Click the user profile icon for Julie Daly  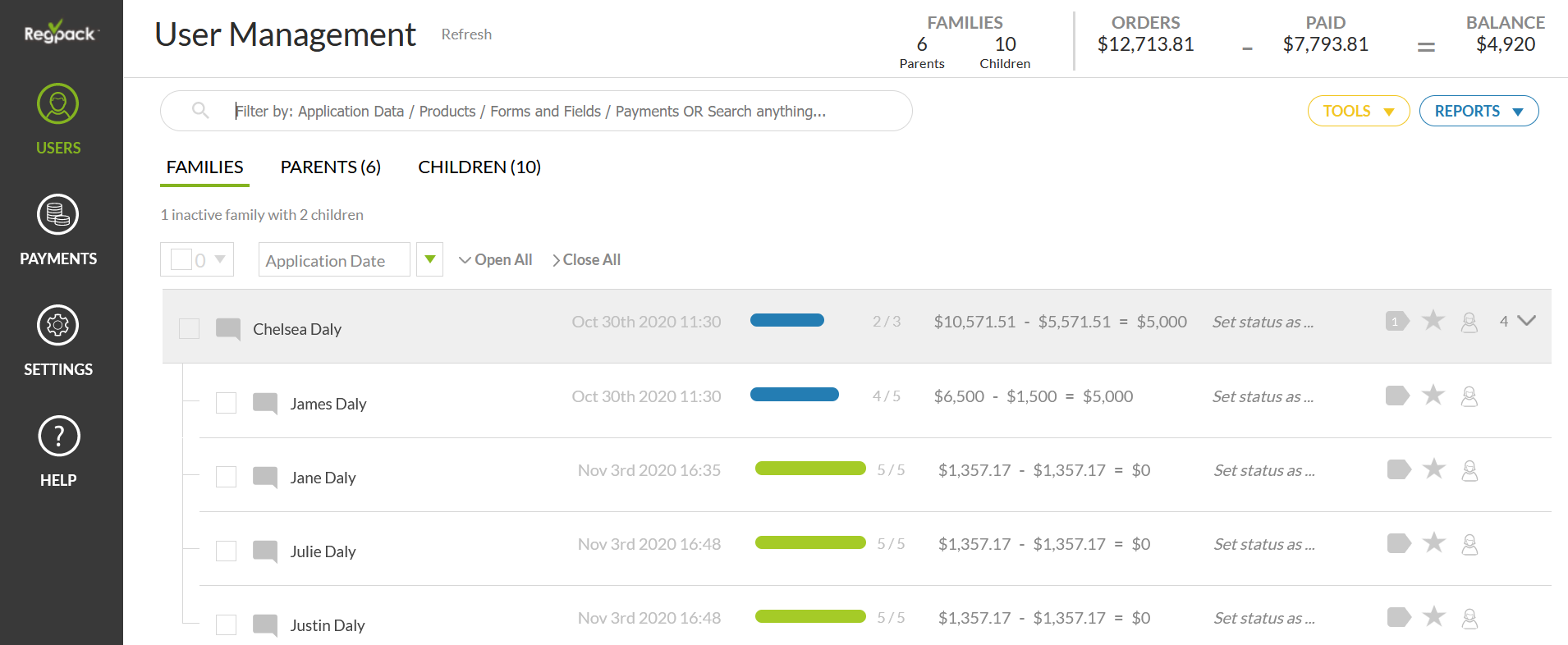tap(1469, 544)
